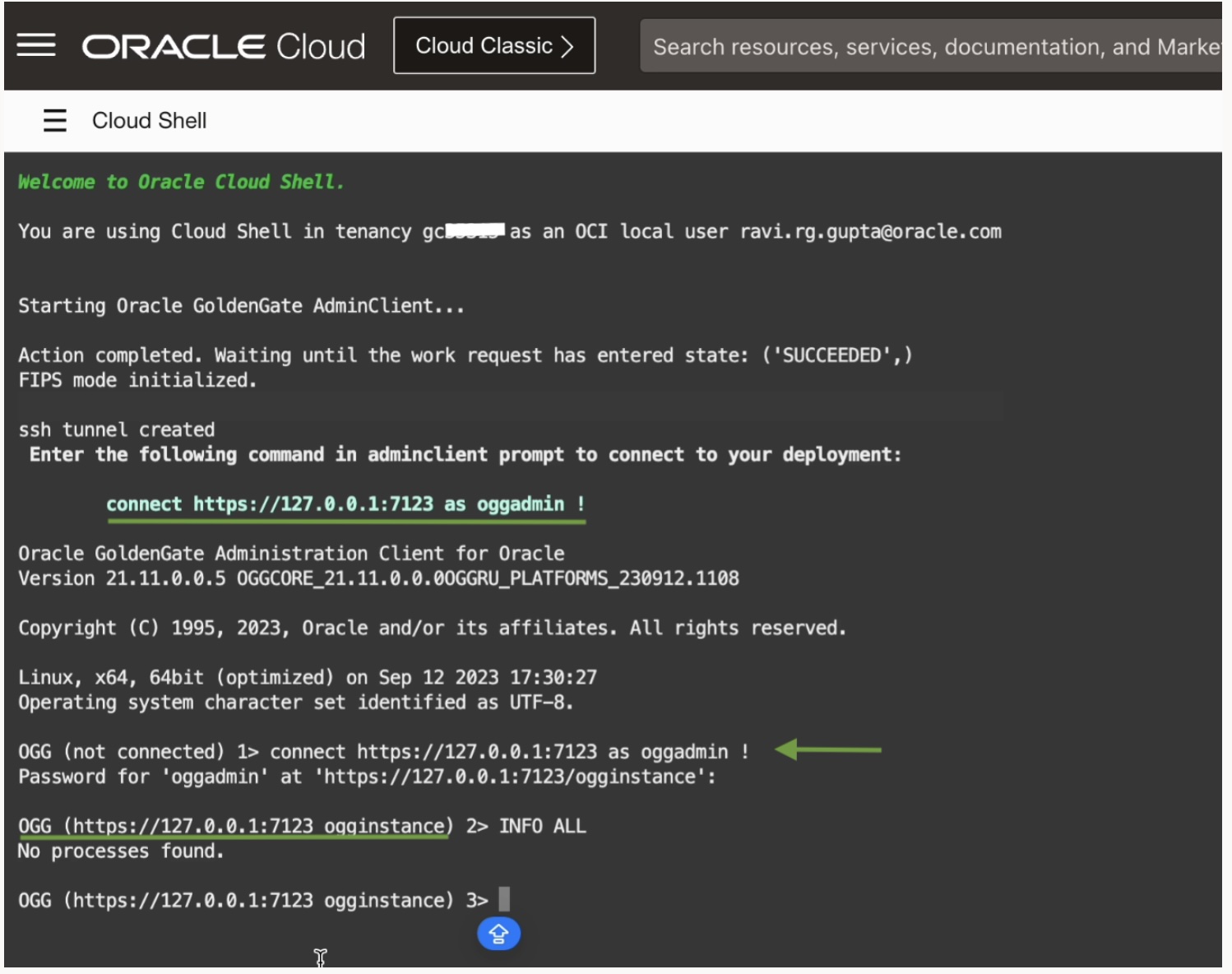1232x974 pixels.
Task: Click the INFO ALL command text
Action: (542, 826)
